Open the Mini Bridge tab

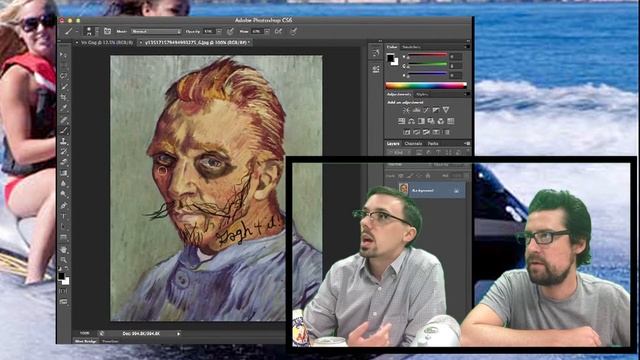tap(86, 341)
